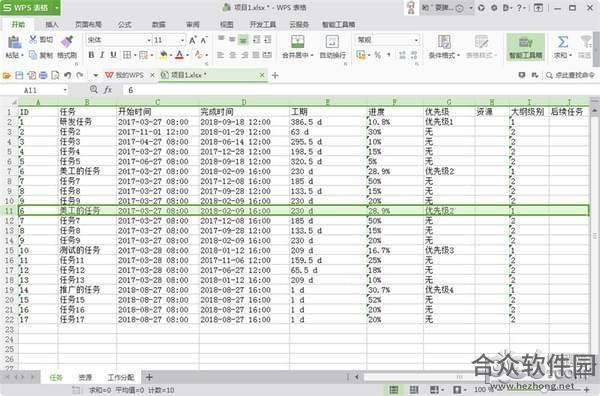Screen dimensions: 600x396
Task: Toggle bottom vertical alignment (highlighted)
Action: [243, 39]
